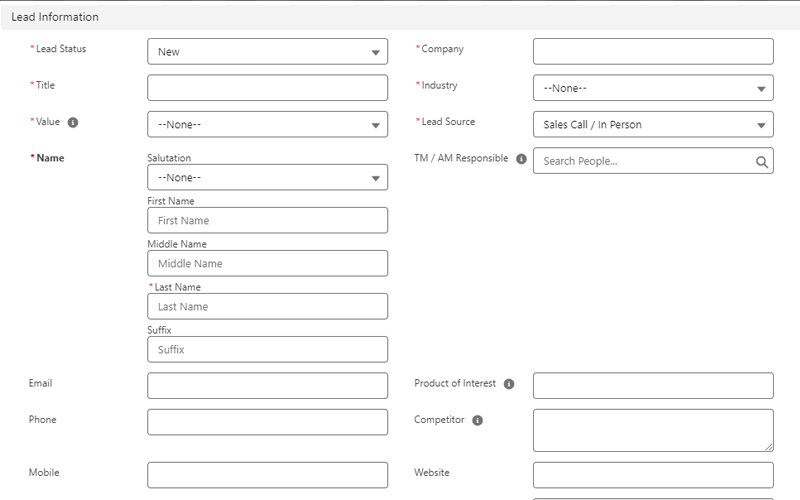The width and height of the screenshot is (800, 500).
Task: Focus the Title text field
Action: coord(267,88)
